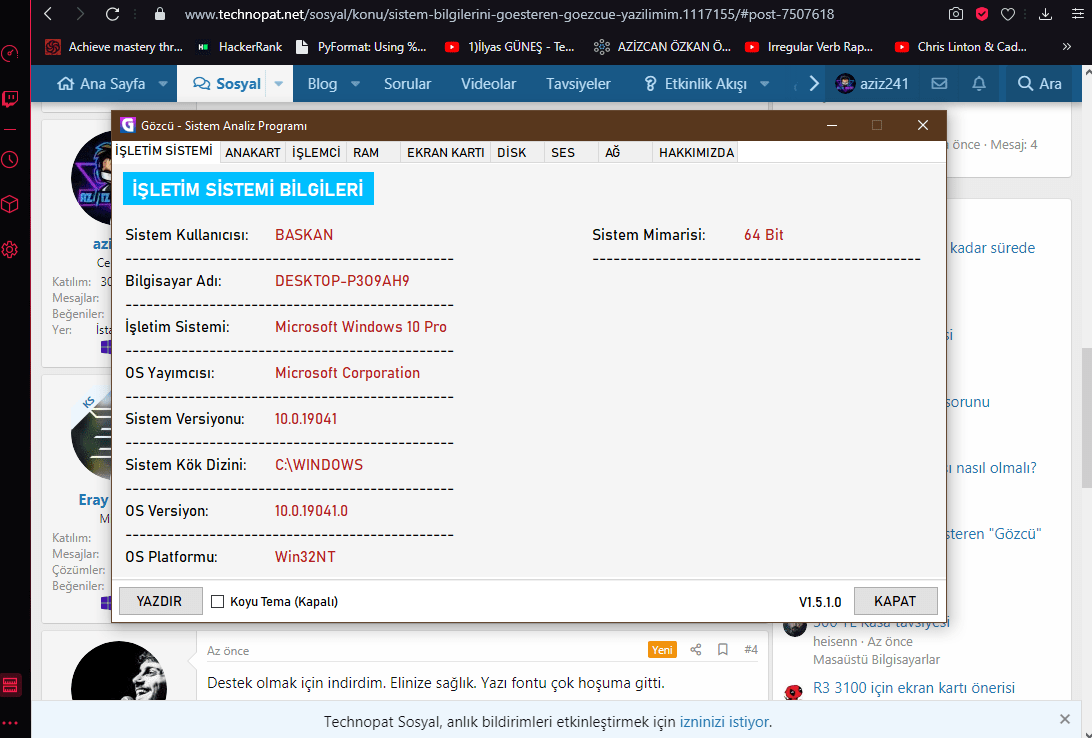Open GX Control speedometer in sidebar
Image resolution: width=1092 pixels, height=738 pixels.
coord(10,54)
